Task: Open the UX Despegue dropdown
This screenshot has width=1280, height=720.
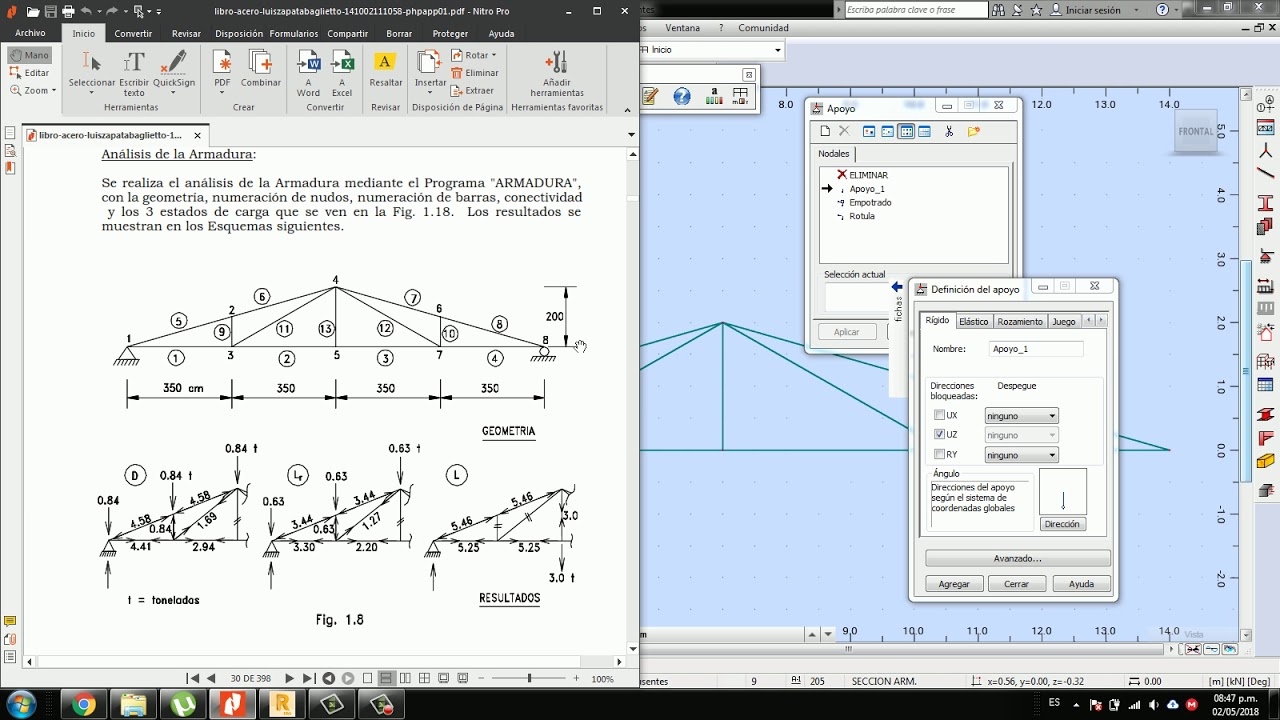Action: (x=1021, y=415)
